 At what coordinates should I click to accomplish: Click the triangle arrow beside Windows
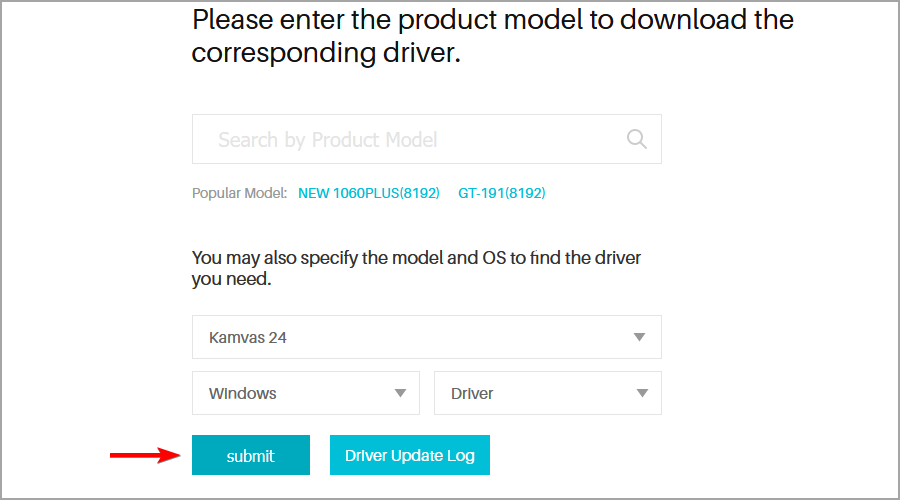[400, 393]
